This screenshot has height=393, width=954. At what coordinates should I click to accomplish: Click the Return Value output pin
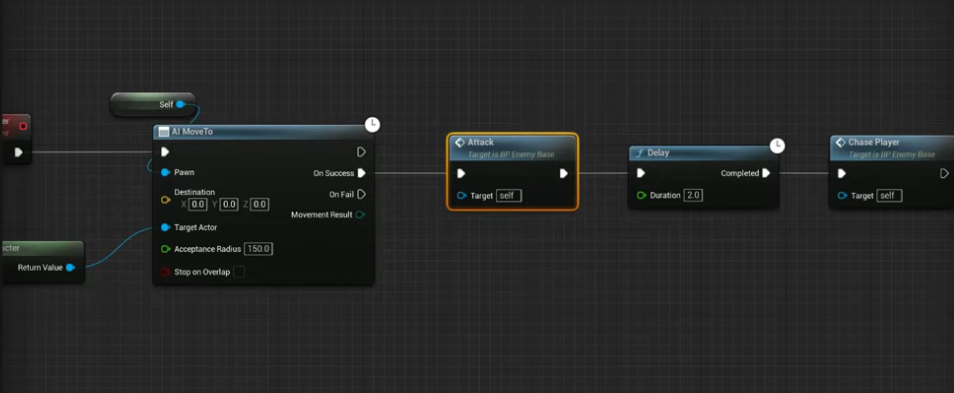pos(71,268)
